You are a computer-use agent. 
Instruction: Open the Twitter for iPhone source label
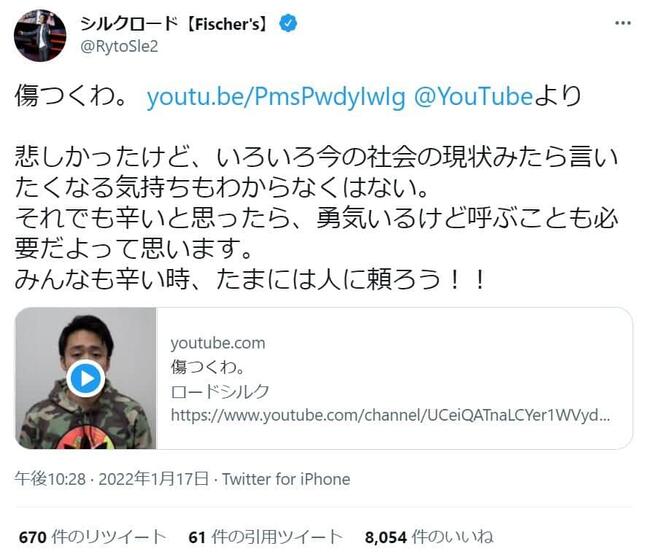[286, 479]
